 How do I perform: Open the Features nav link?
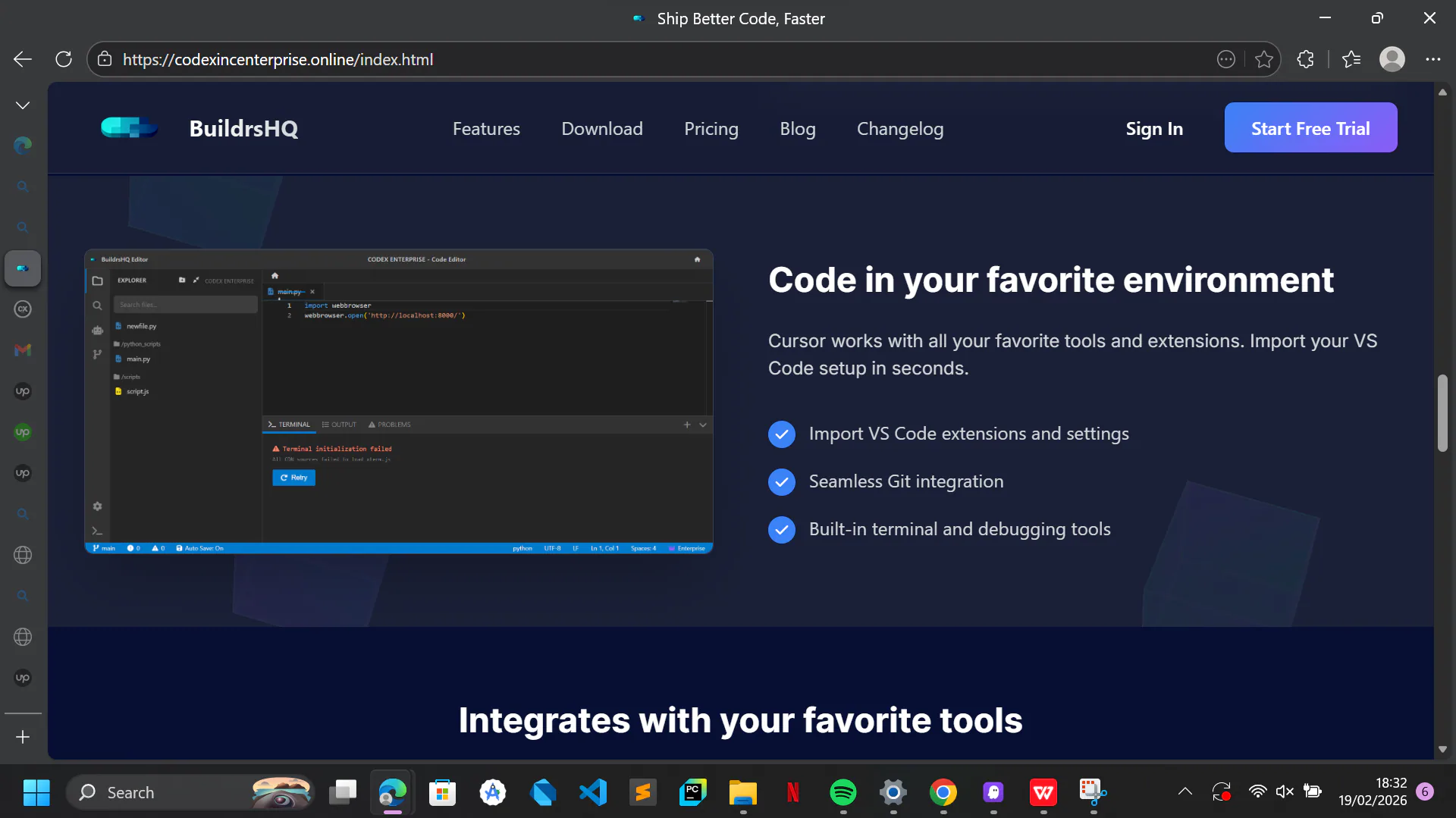[x=486, y=129]
